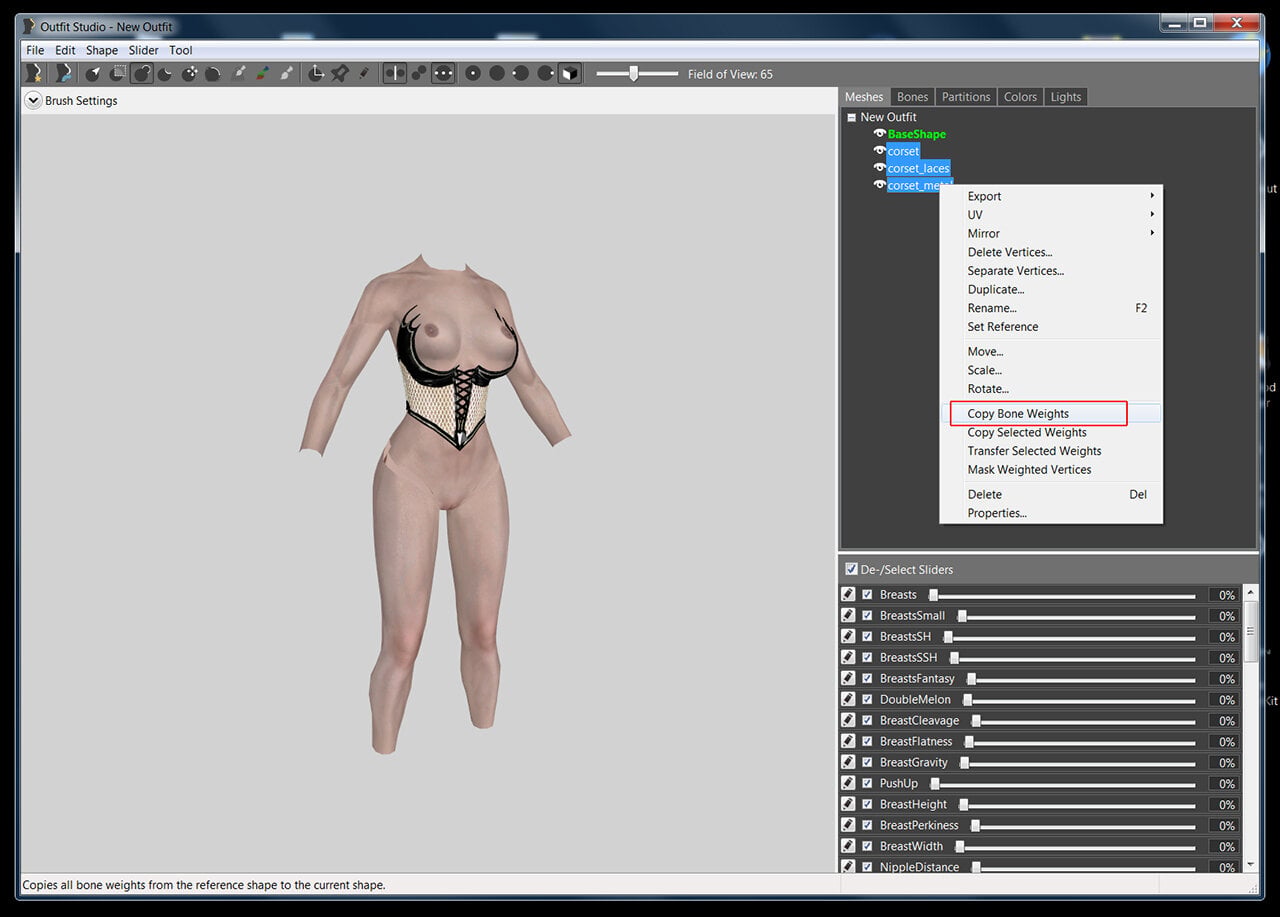Expand the Brush Settings panel
This screenshot has height=917, width=1280.
click(33, 100)
